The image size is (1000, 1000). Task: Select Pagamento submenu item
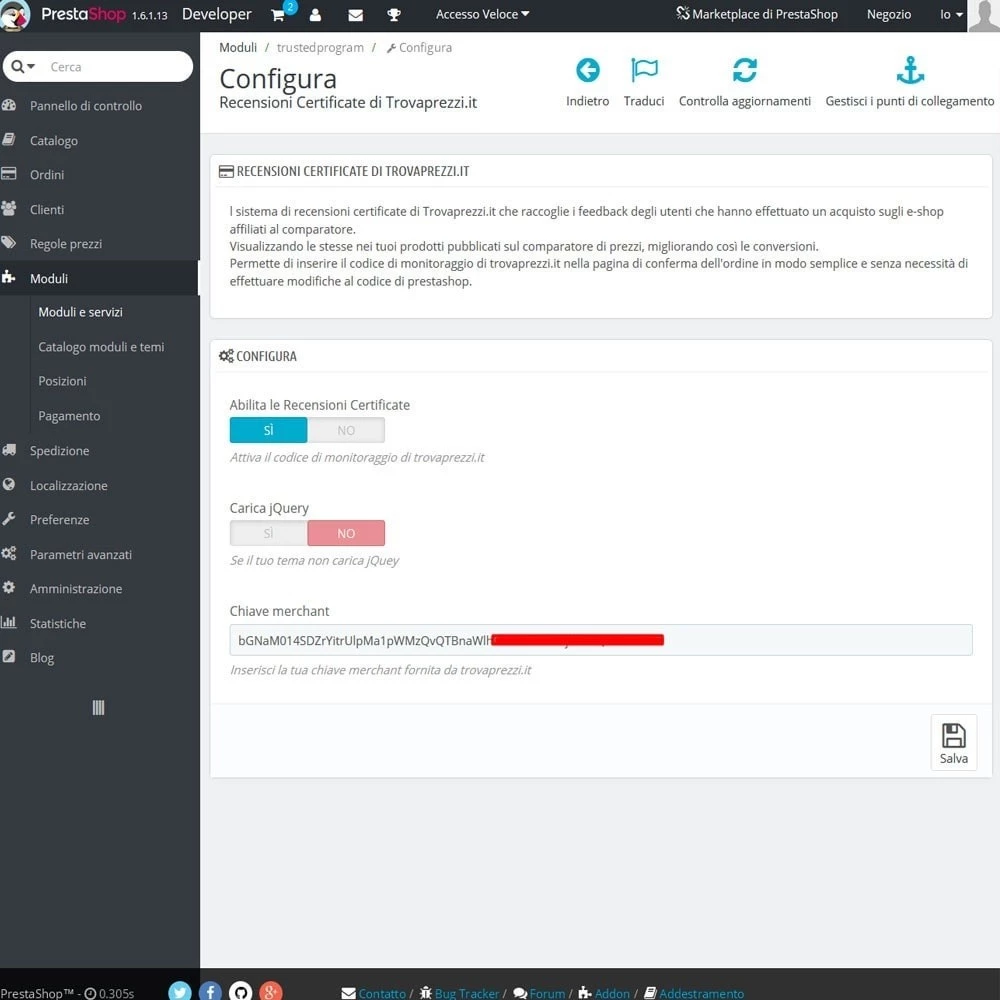[x=69, y=416]
